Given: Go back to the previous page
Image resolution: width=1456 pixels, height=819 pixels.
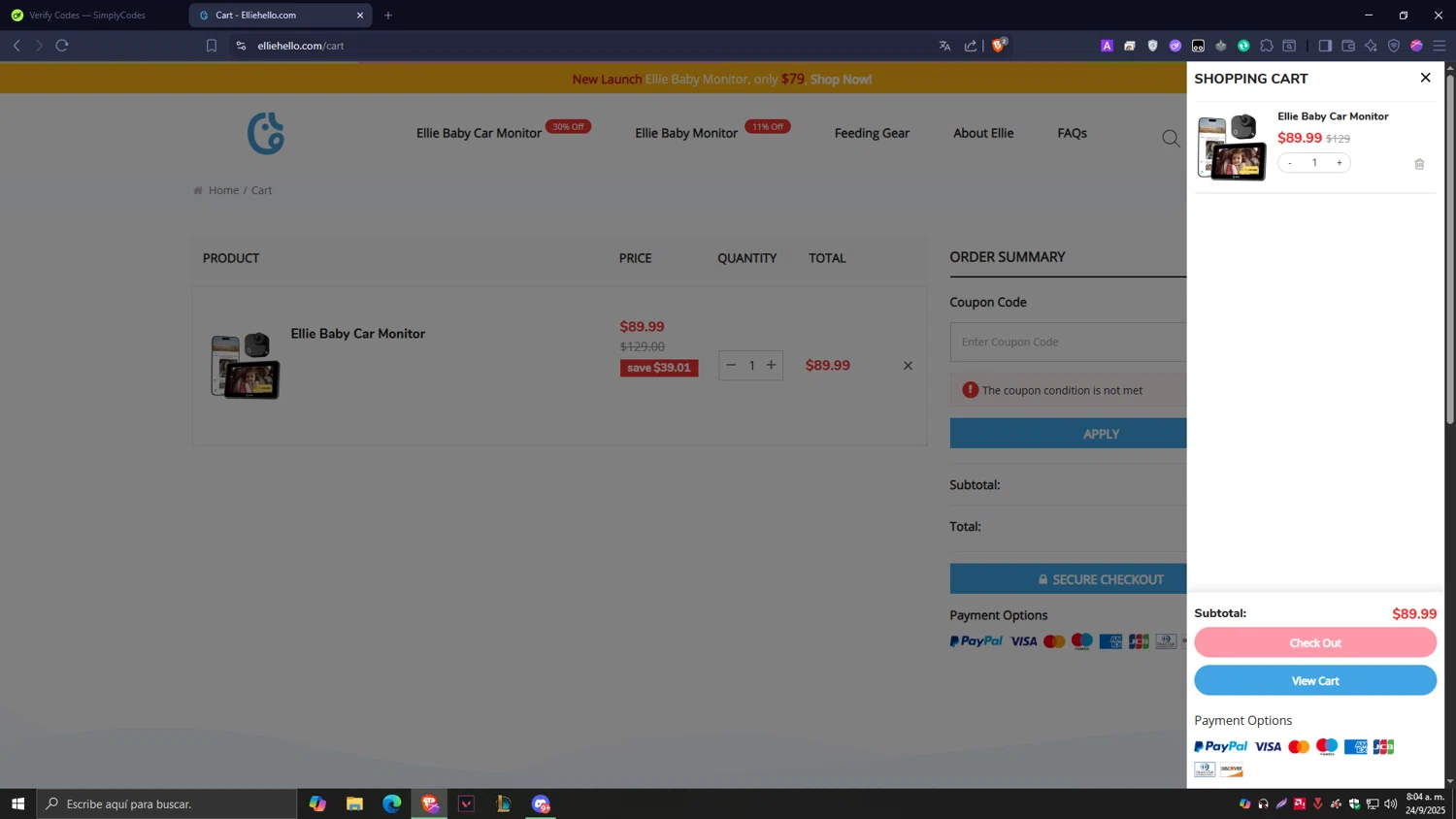Looking at the screenshot, I should tap(17, 46).
